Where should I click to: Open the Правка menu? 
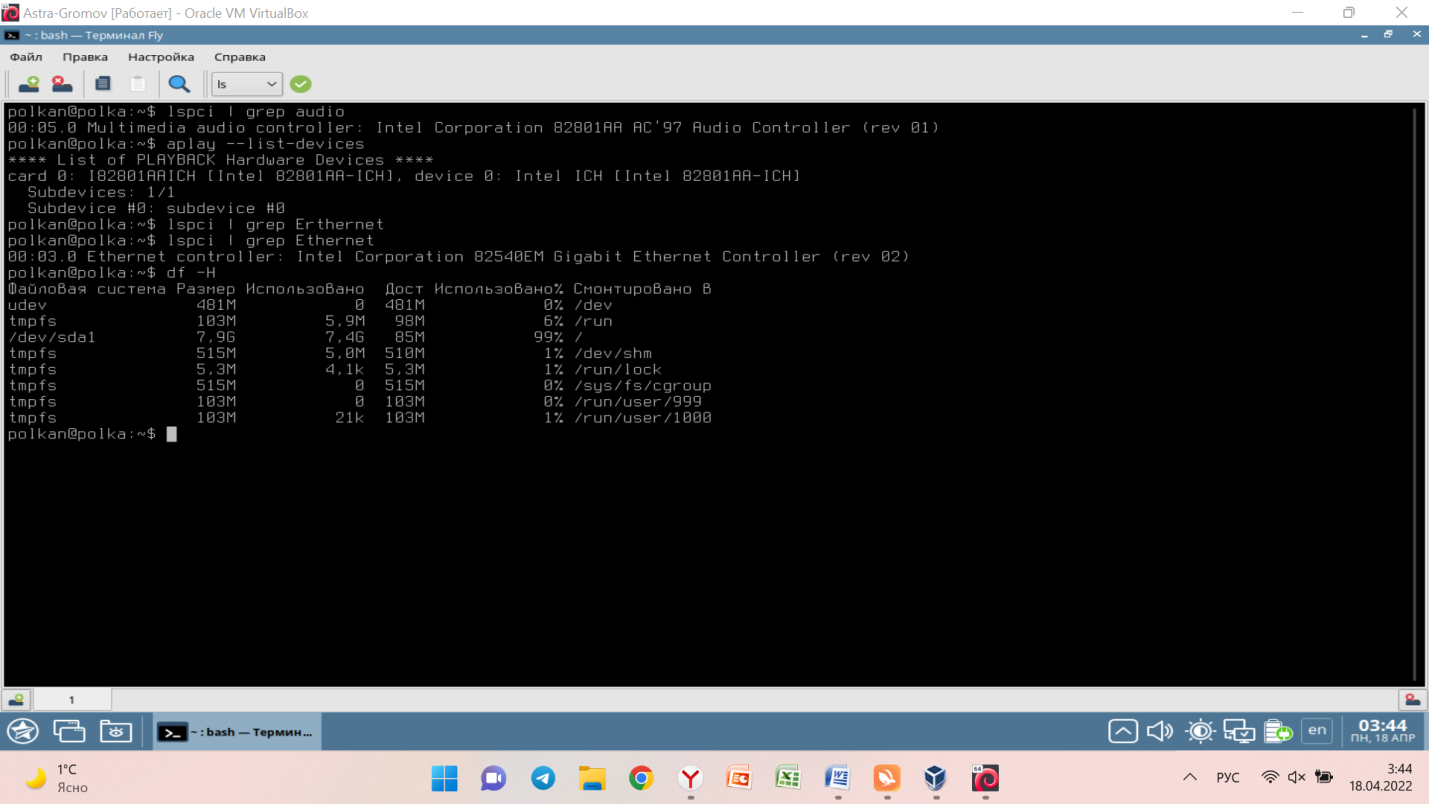click(85, 57)
